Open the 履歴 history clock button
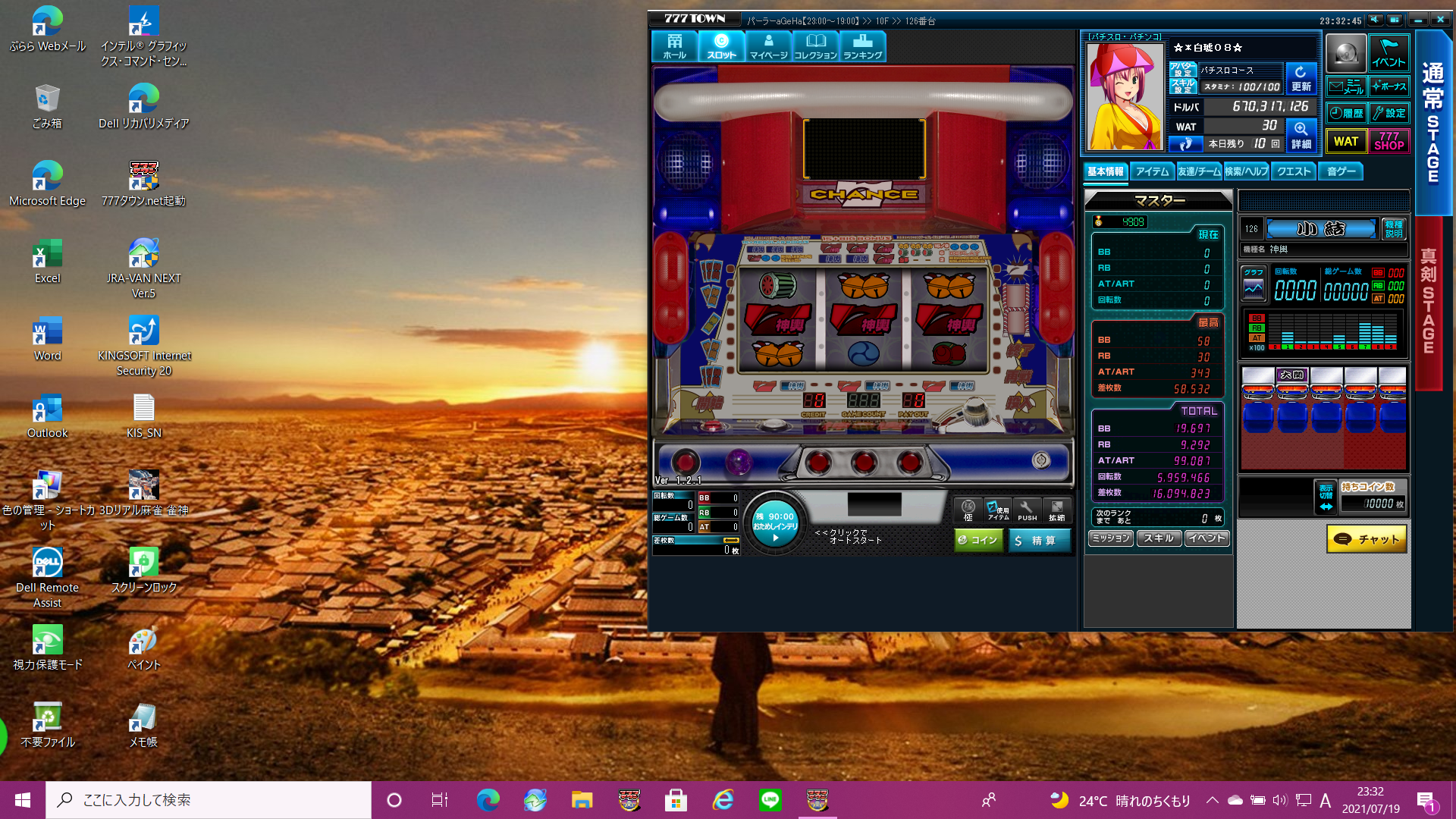 click(x=1346, y=113)
